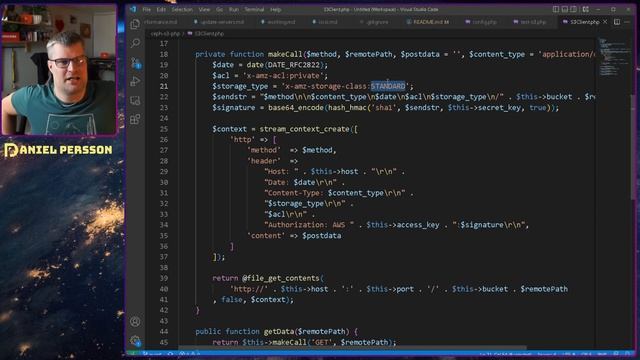Click 'DATE_RFC2822' constant on line 19

294,65
